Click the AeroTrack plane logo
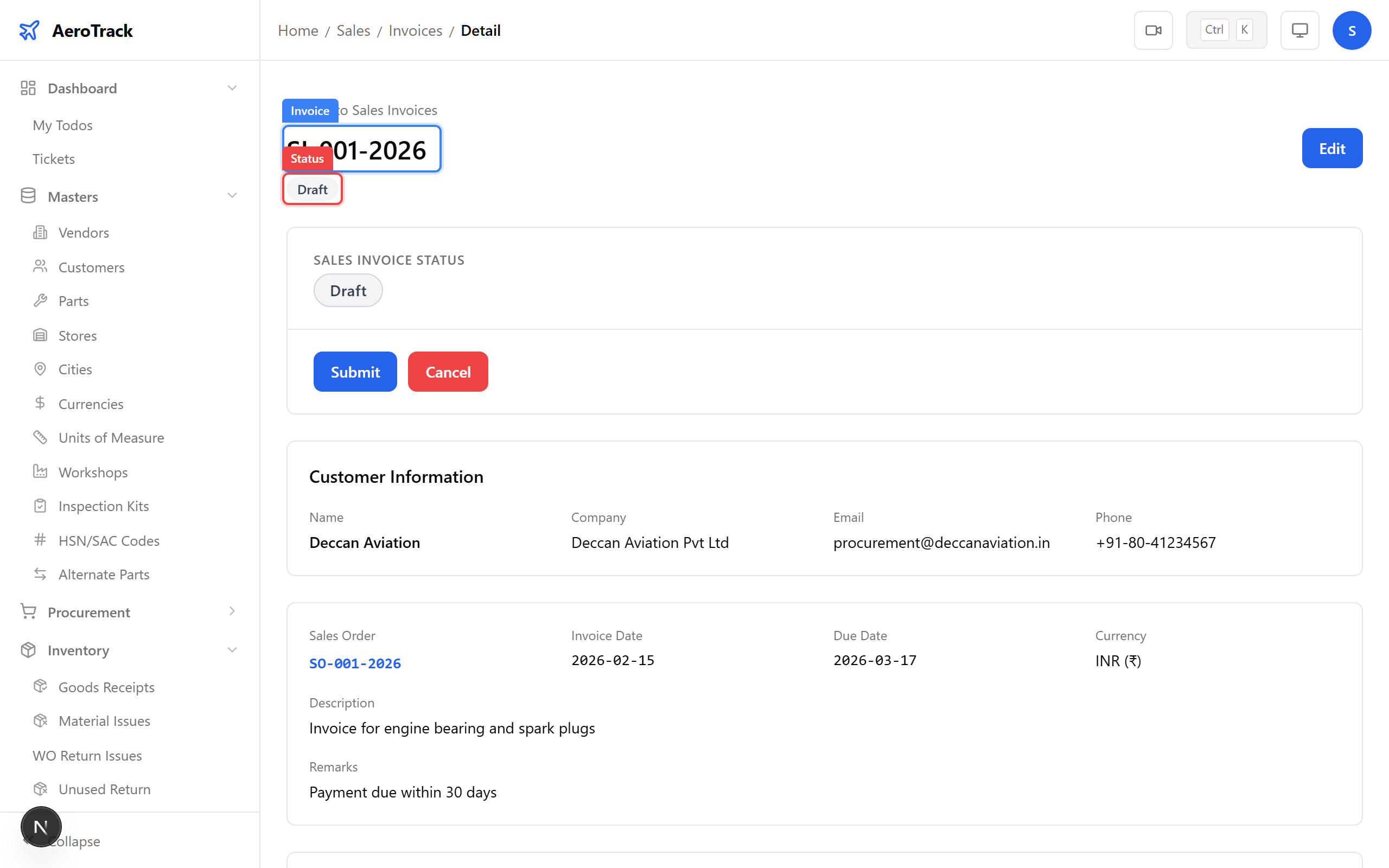This screenshot has height=868, width=1389. [29, 30]
